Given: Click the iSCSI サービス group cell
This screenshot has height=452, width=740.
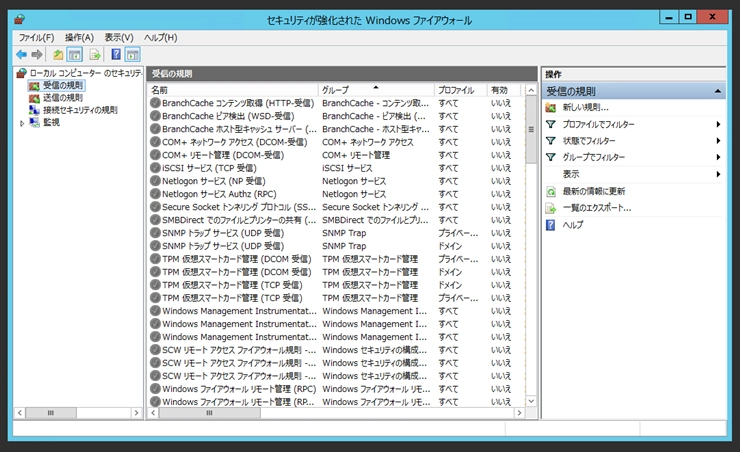Looking at the screenshot, I should tap(347, 168).
